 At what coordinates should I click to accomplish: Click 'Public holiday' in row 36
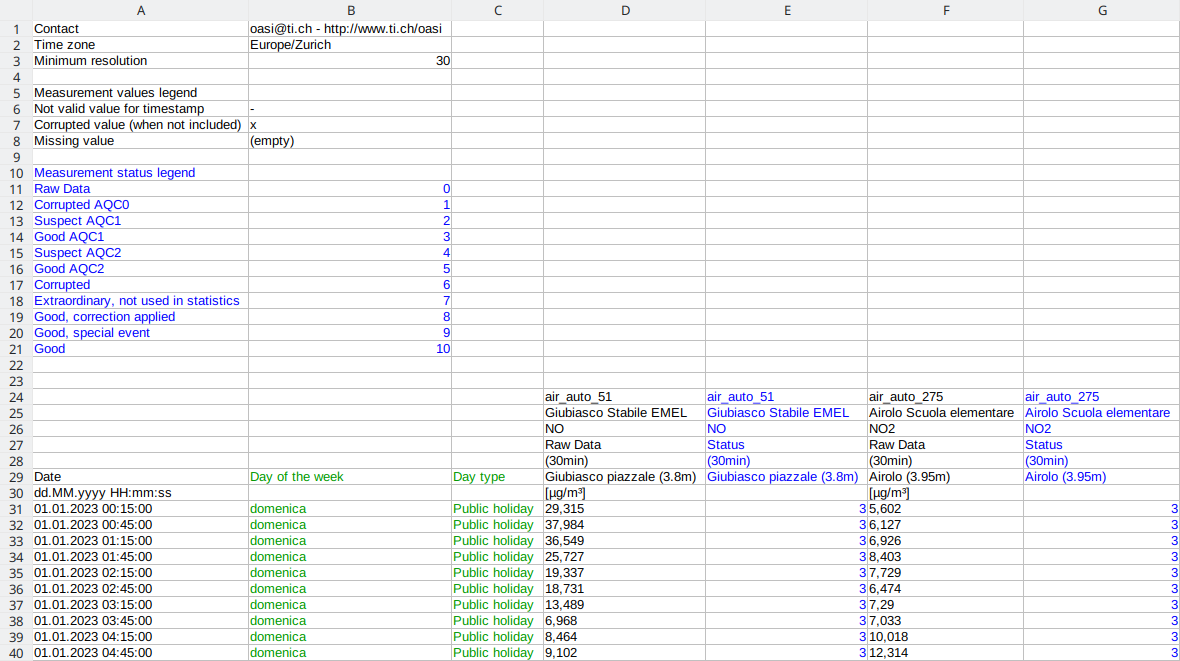pyautogui.click(x=497, y=589)
